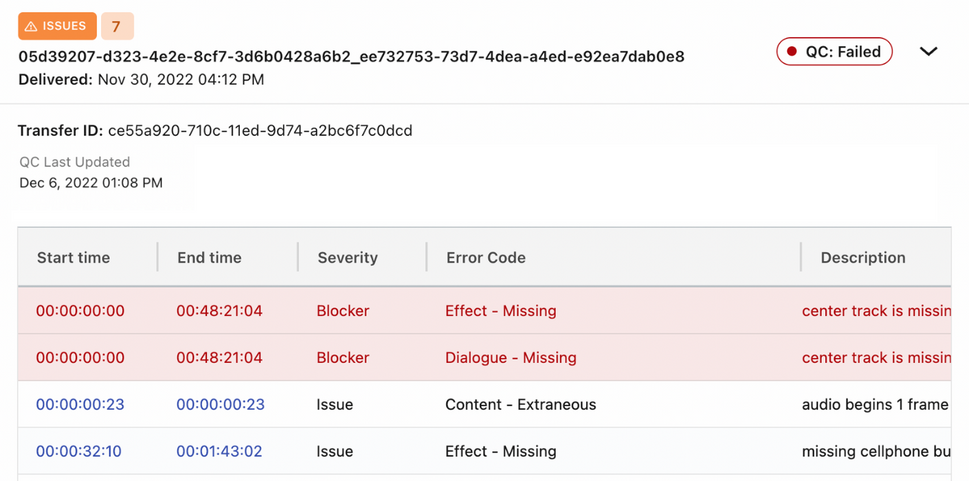Viewport: 969px width, 481px height.
Task: Select the Dialogue - Missing blocker row
Action: tap(484, 358)
